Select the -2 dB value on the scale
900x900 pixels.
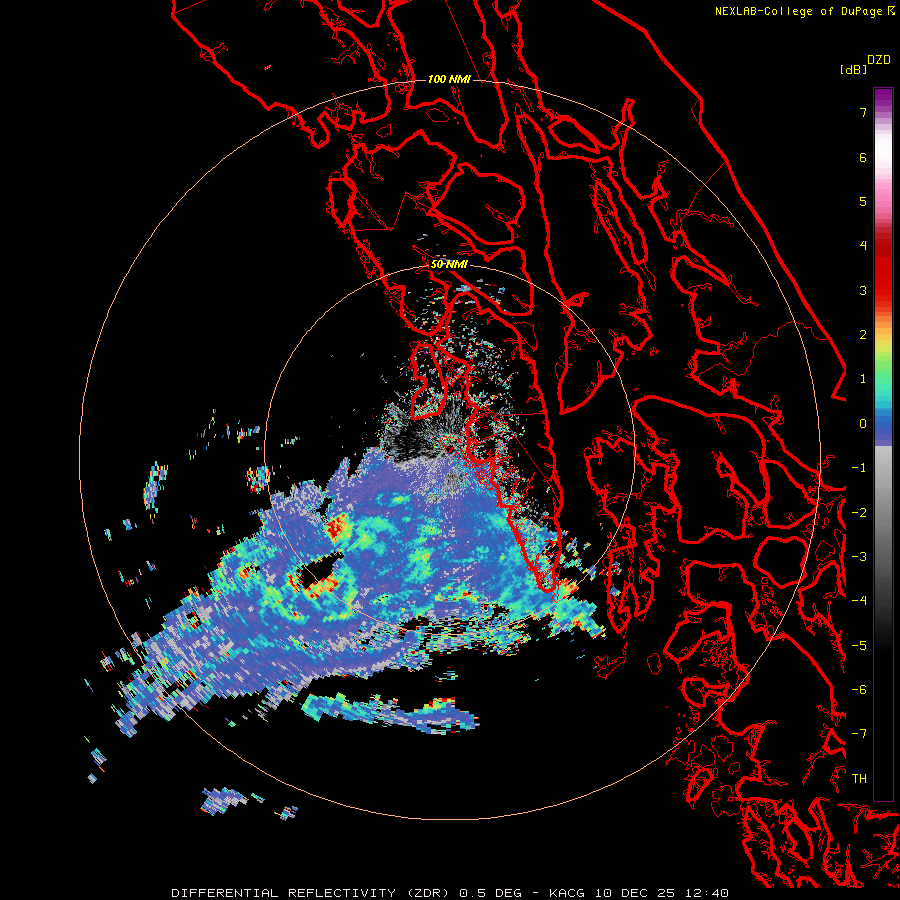click(859, 513)
